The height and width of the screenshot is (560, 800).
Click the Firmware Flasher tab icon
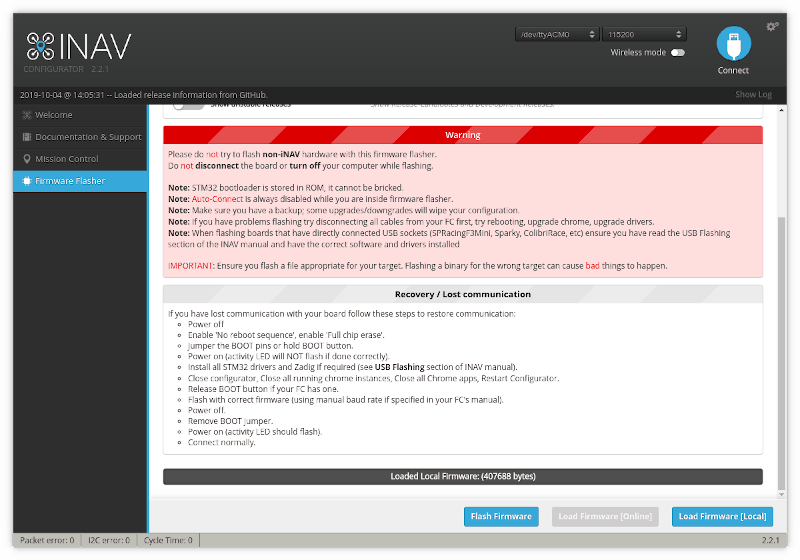26,181
